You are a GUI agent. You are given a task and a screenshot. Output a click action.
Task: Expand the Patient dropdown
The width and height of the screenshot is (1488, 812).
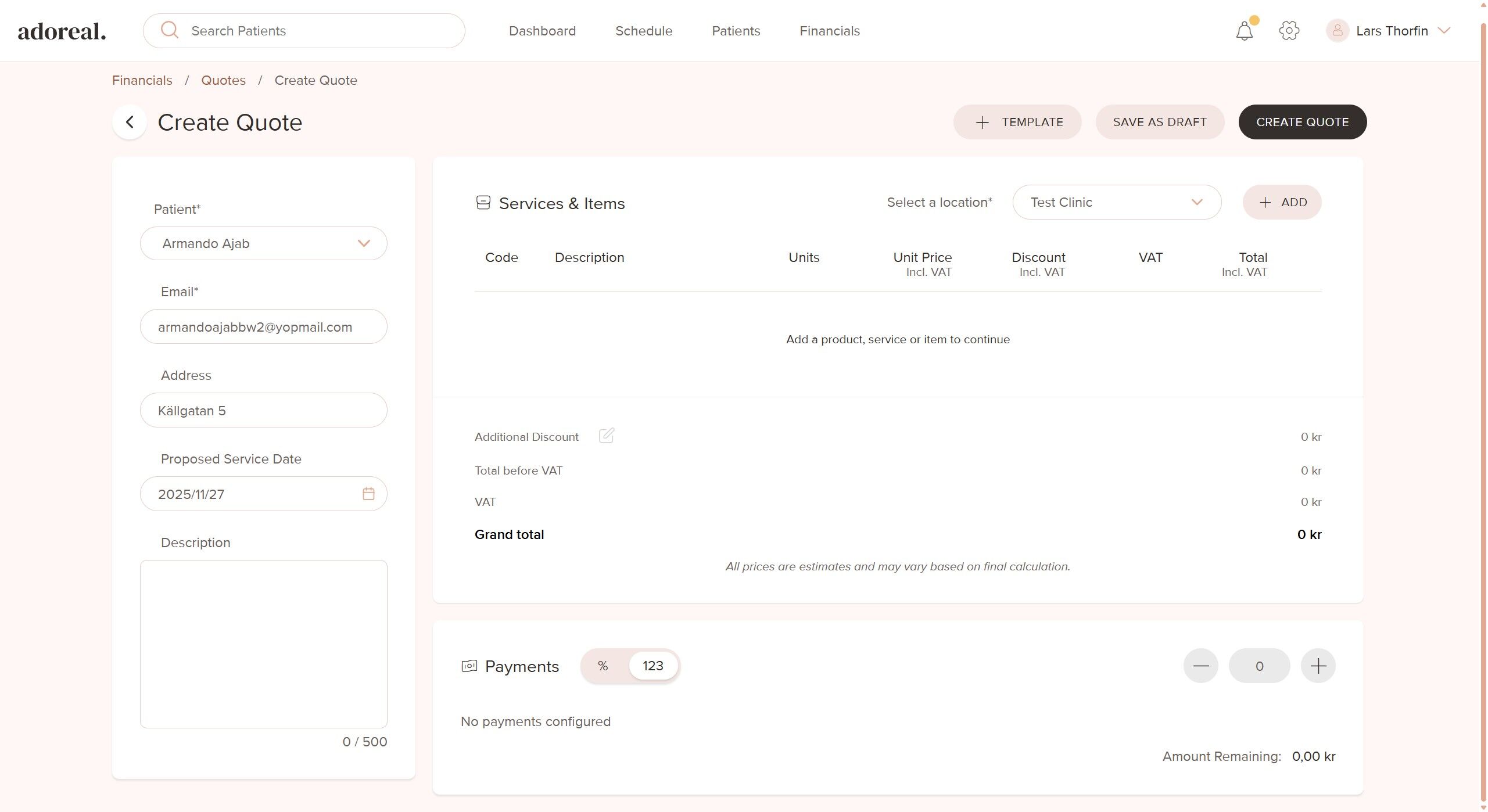364,243
